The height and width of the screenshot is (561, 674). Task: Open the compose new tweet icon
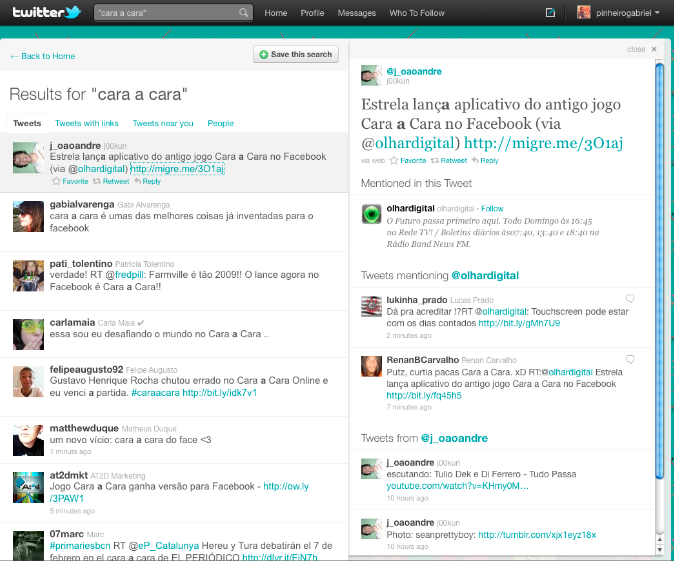point(550,12)
